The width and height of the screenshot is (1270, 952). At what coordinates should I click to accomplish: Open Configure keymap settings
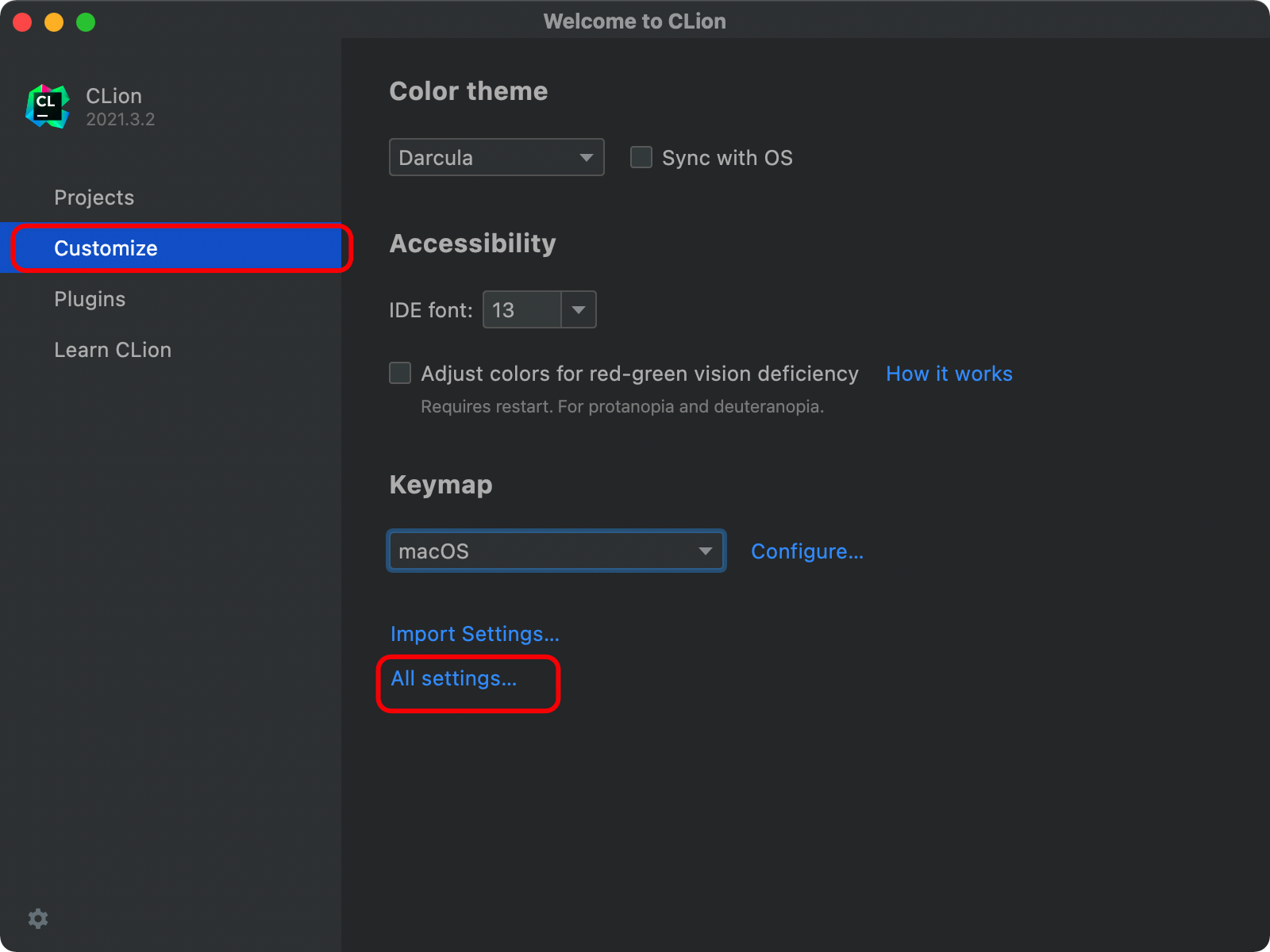click(807, 551)
